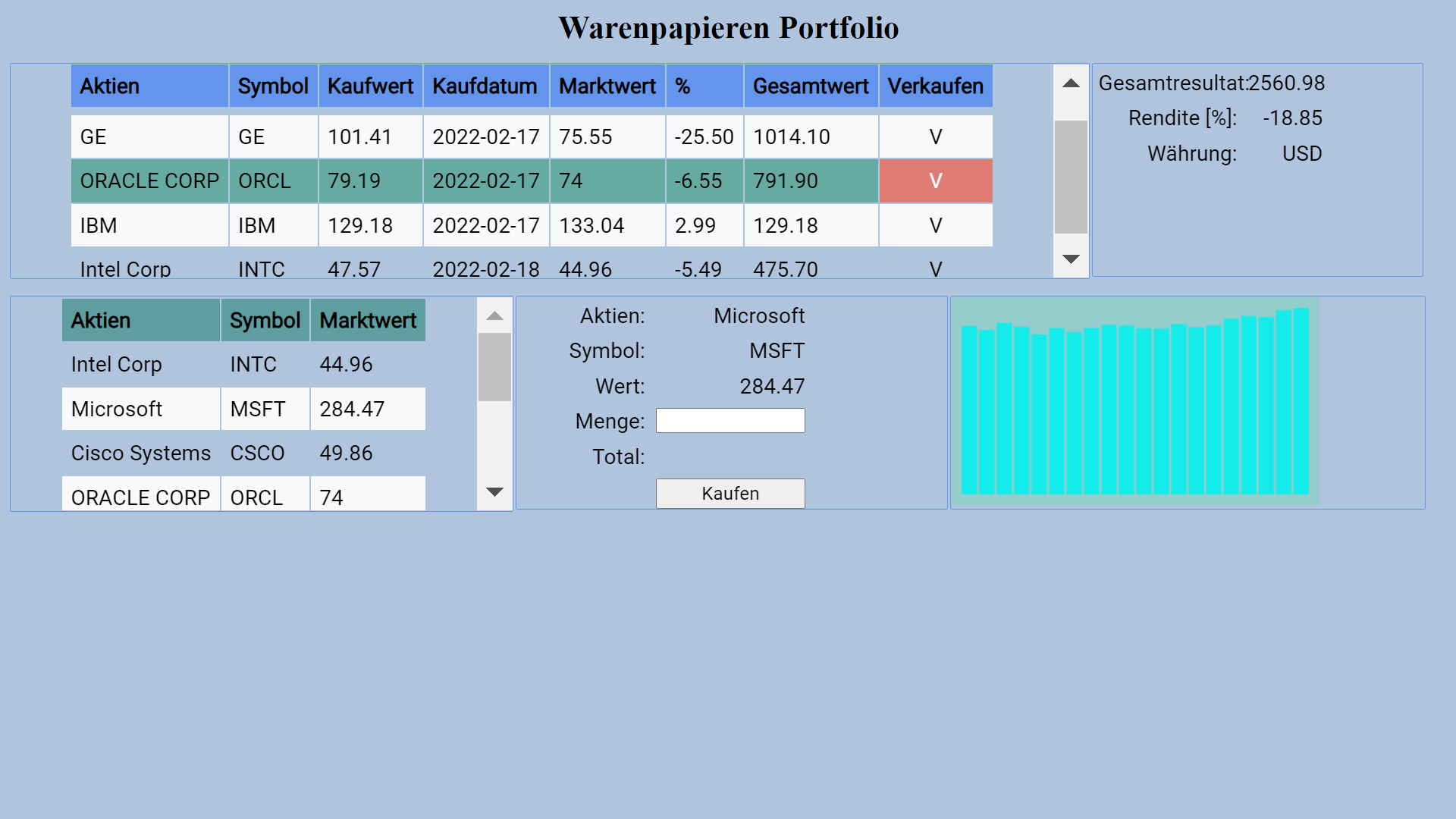Click the Marktwert header in market list

(x=368, y=320)
